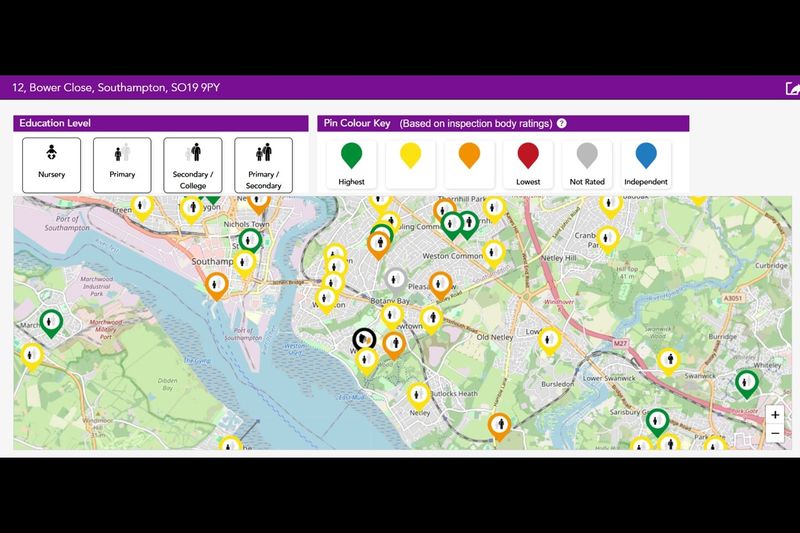Click the orange pin near Southampton waterfront
Image resolution: width=800 pixels, height=533 pixels.
click(217, 286)
